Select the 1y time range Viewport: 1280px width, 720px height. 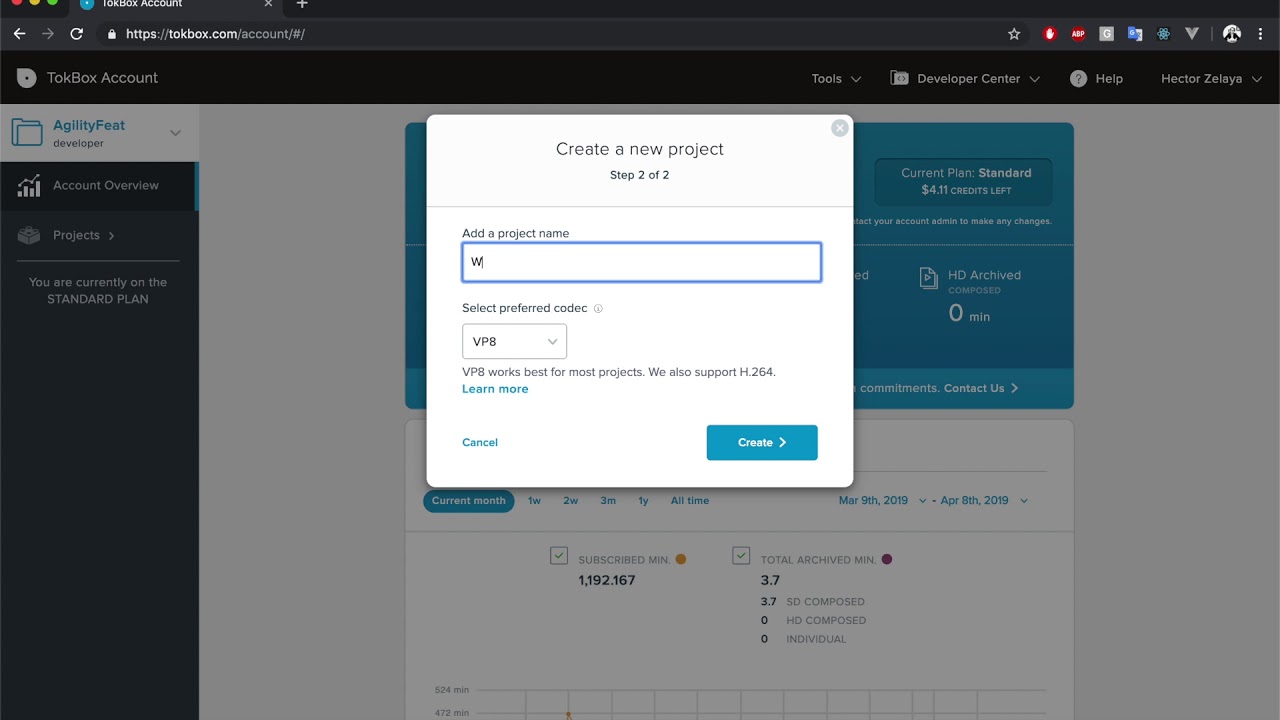point(643,501)
